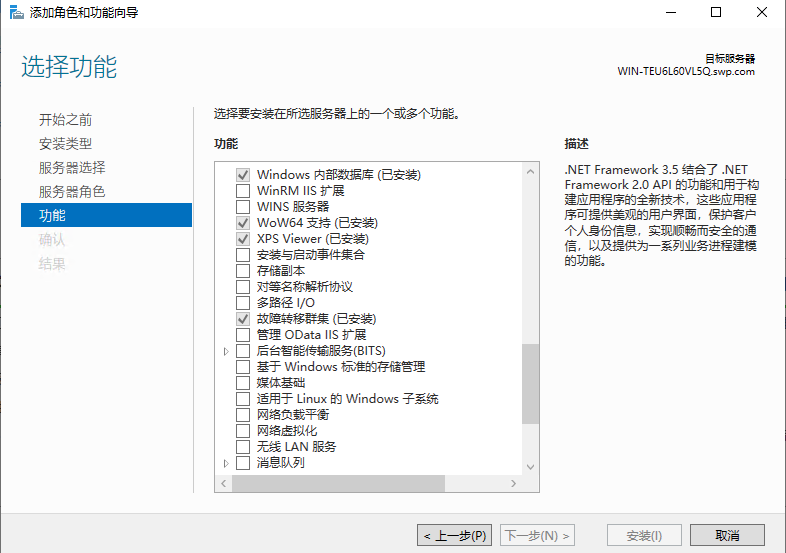
Task: Click the 上一步(P) button
Action: point(454,535)
